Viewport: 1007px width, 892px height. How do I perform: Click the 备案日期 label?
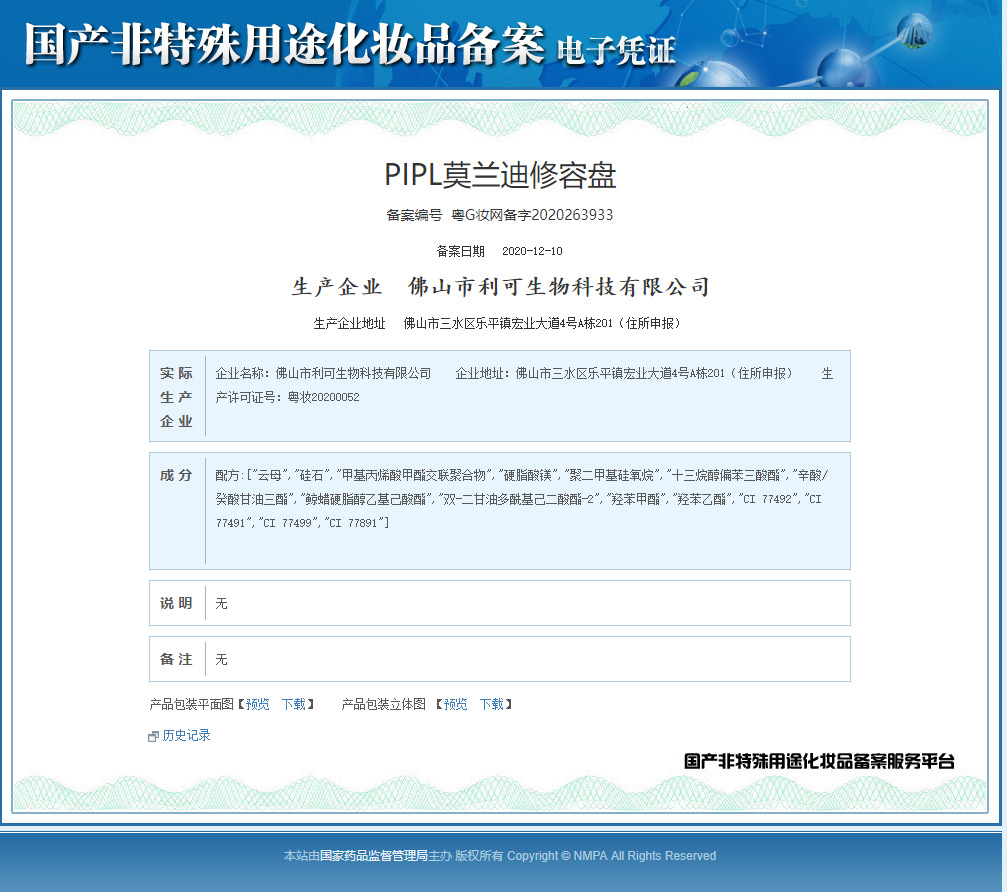point(460,251)
